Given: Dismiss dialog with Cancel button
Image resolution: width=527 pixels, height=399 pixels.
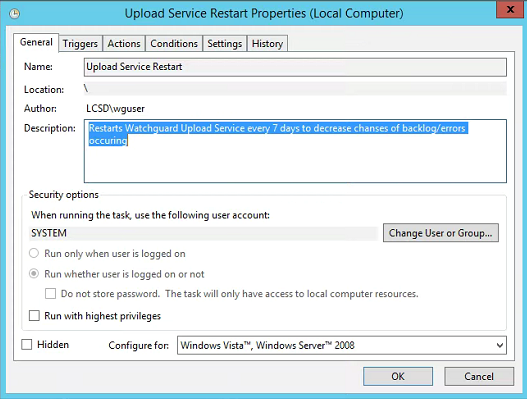Looking at the screenshot, I should click(x=479, y=376).
